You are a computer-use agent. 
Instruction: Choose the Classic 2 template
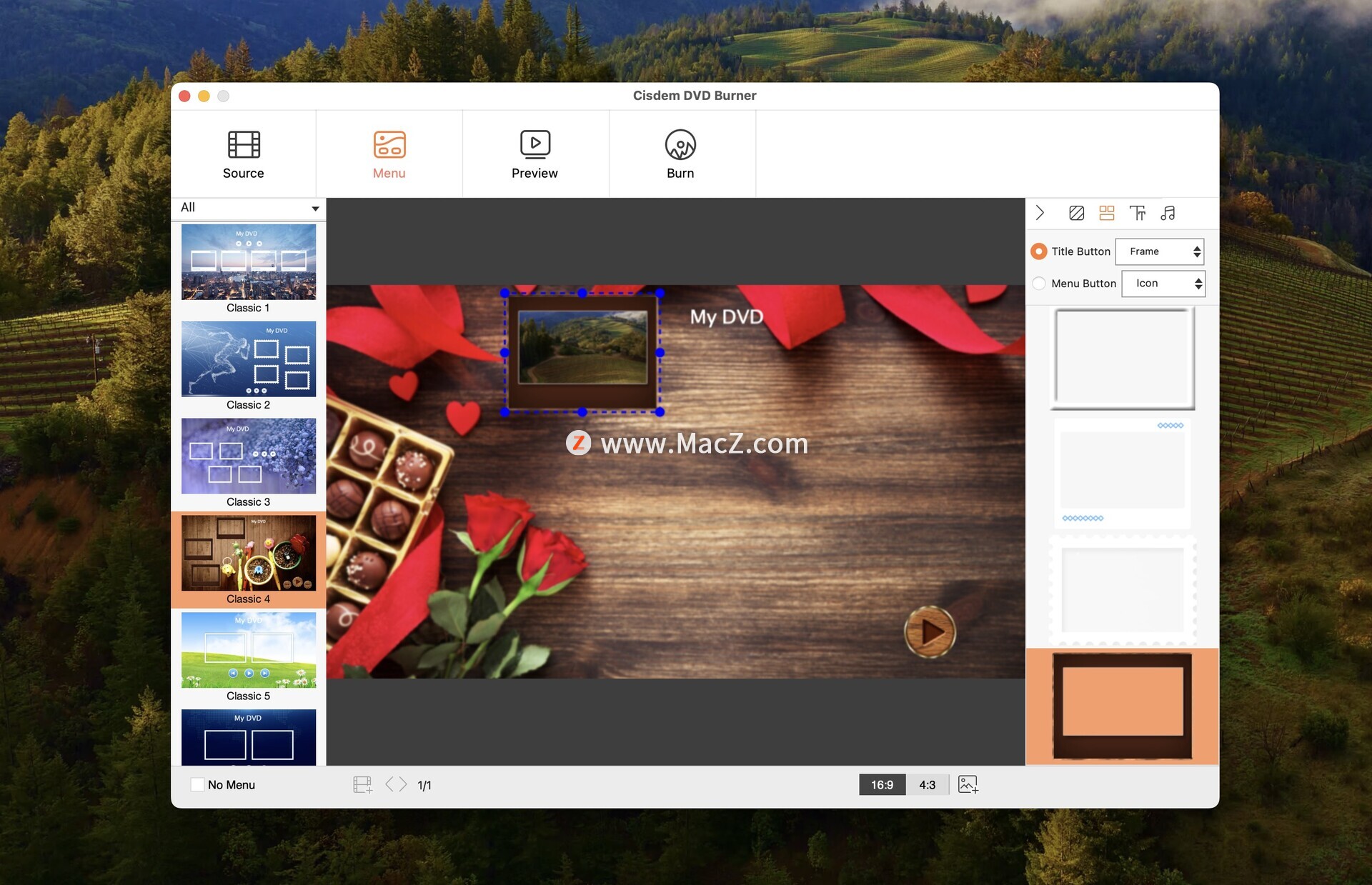[249, 366]
